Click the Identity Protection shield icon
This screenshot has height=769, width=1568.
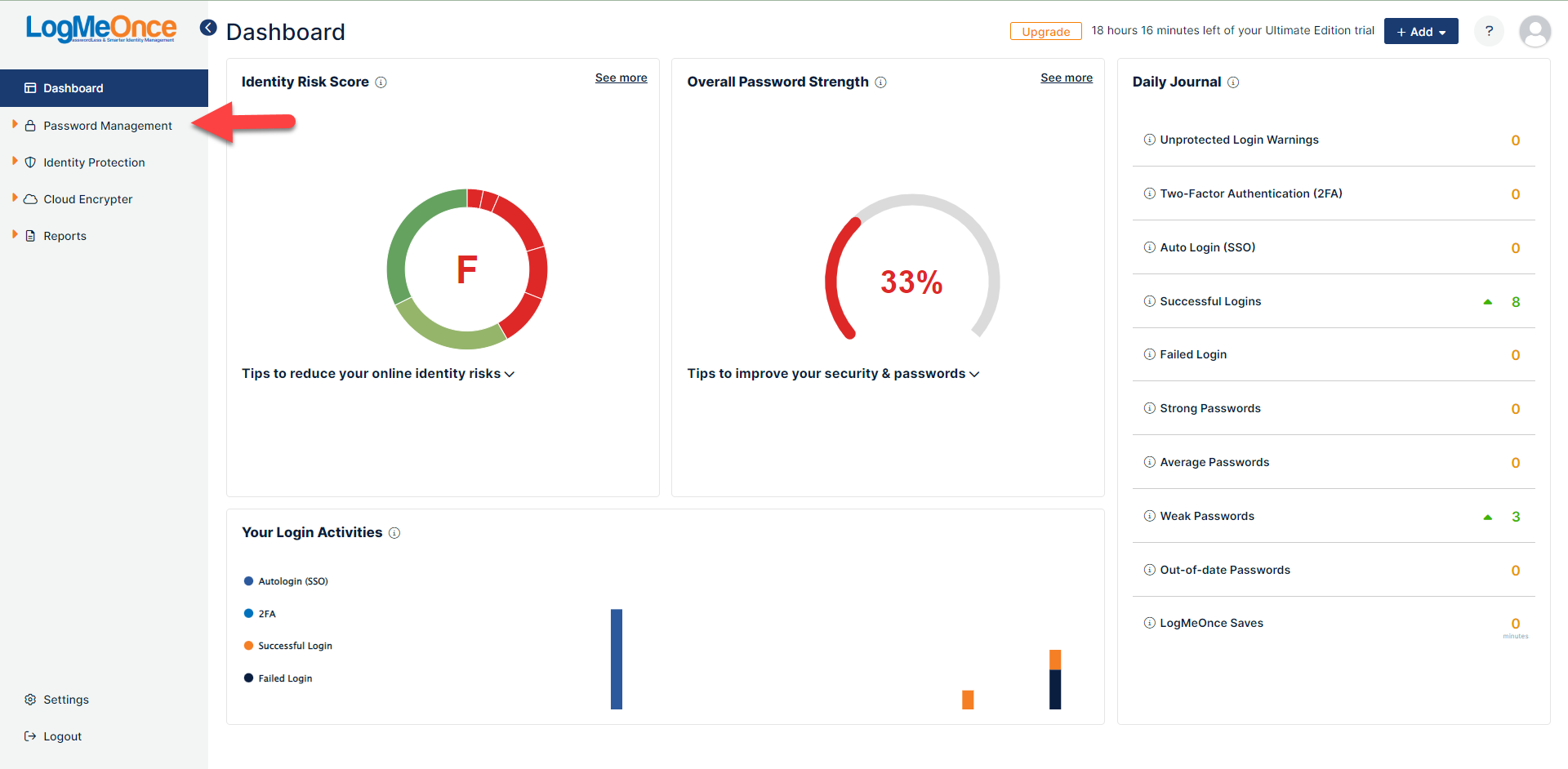click(30, 162)
